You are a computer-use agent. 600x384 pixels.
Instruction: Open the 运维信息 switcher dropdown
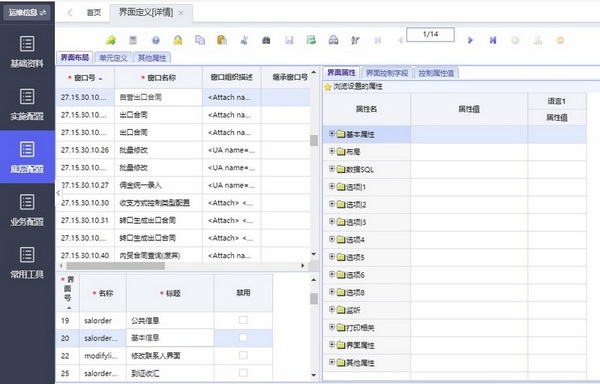(x=27, y=13)
